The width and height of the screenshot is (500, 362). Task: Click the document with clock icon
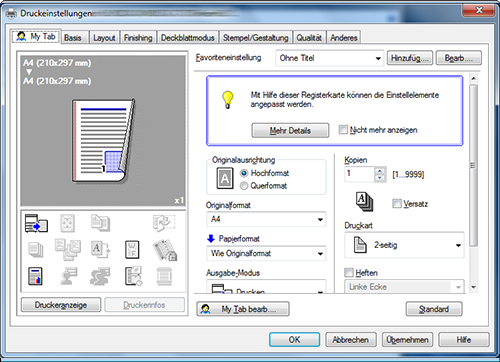133,276
